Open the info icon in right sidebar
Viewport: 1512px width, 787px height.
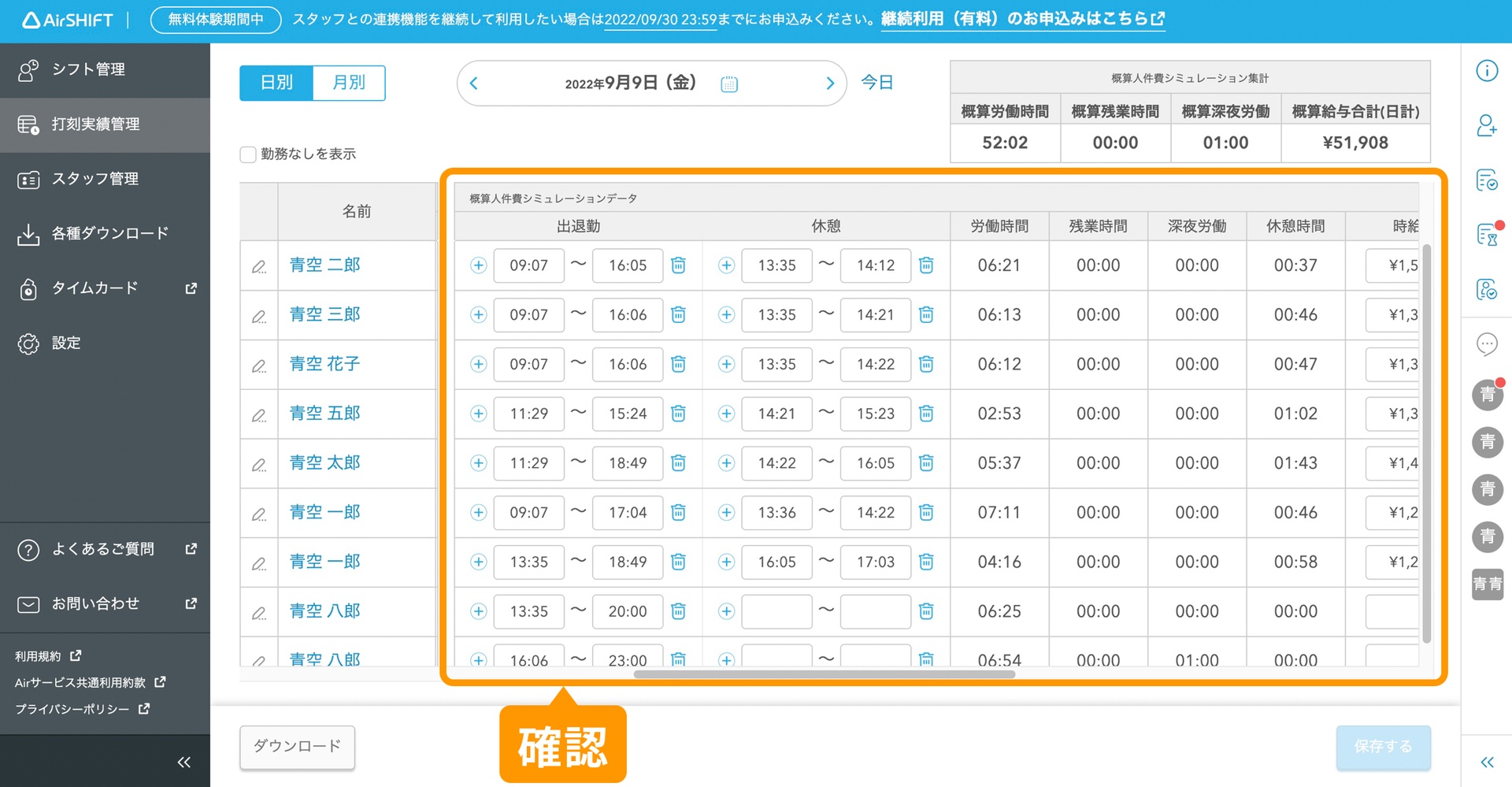pos(1486,71)
